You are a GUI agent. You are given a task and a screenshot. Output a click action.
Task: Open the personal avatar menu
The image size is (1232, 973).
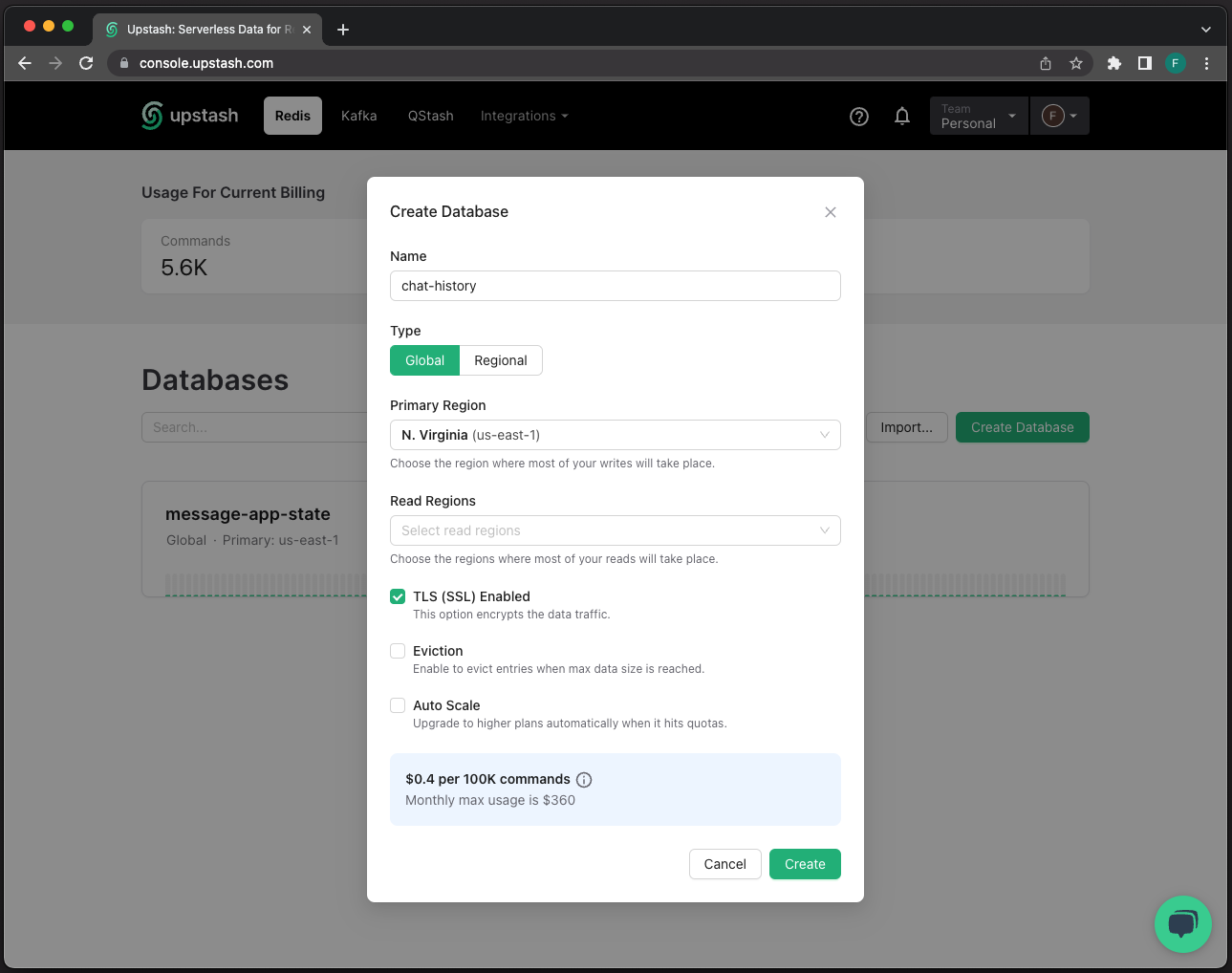click(x=1059, y=116)
